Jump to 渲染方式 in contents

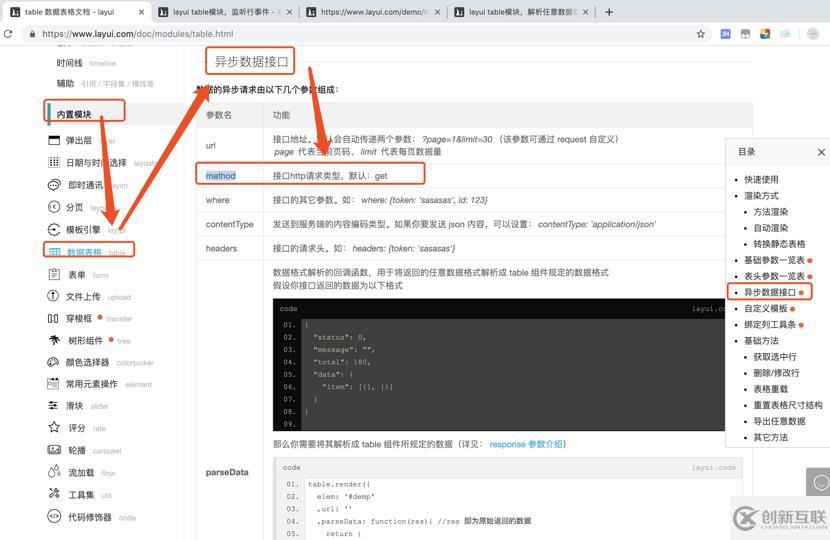tap(761, 195)
